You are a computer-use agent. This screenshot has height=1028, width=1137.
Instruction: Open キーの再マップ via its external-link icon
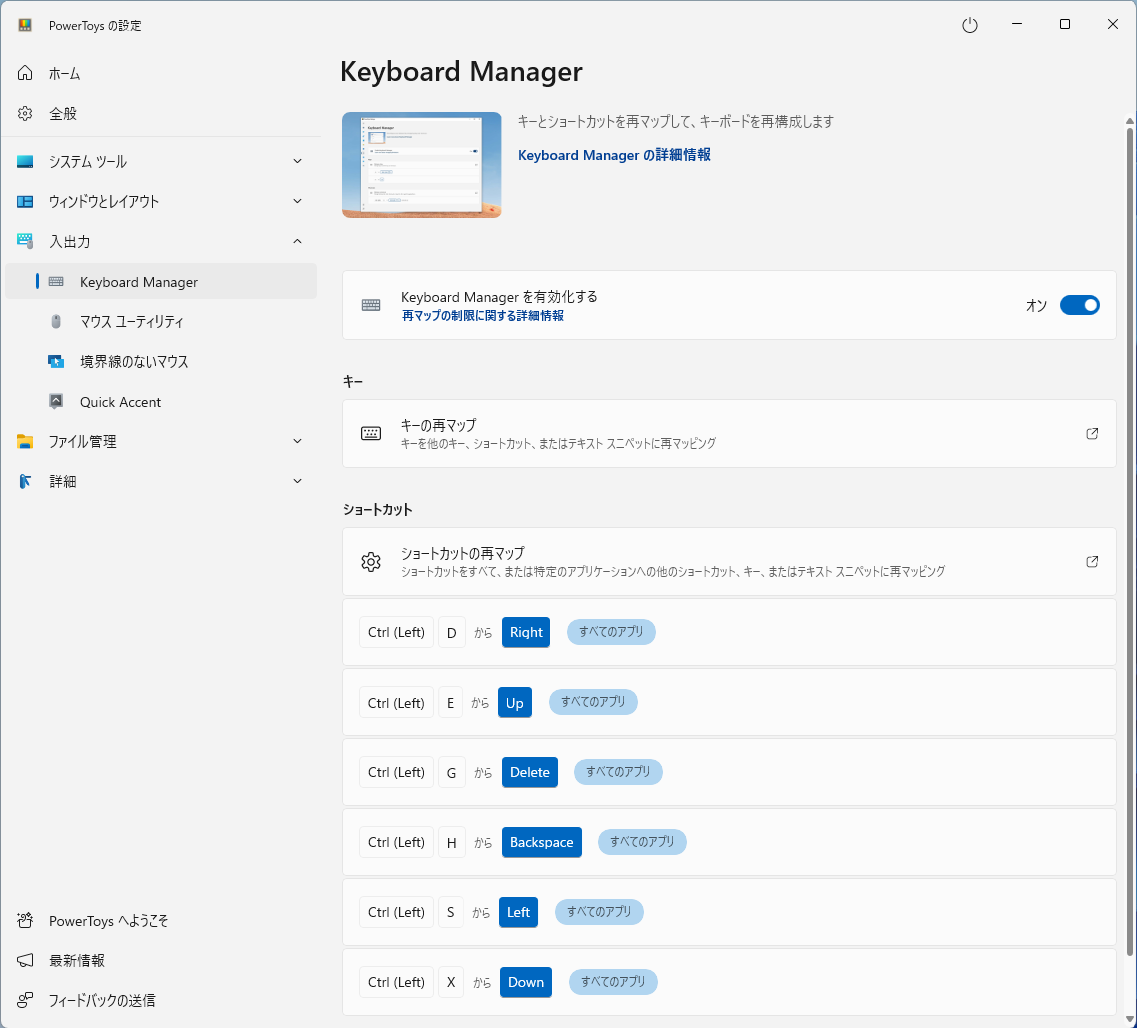[1092, 434]
